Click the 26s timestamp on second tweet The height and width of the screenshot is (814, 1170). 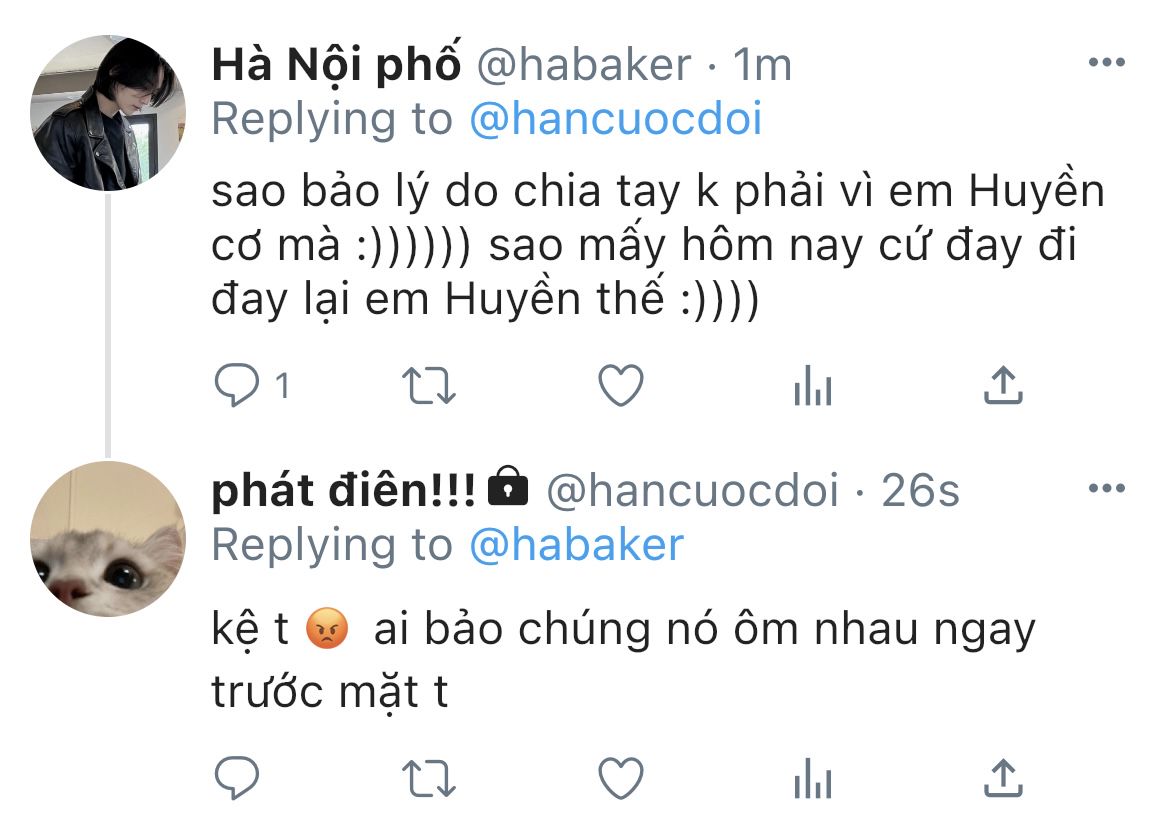point(920,491)
